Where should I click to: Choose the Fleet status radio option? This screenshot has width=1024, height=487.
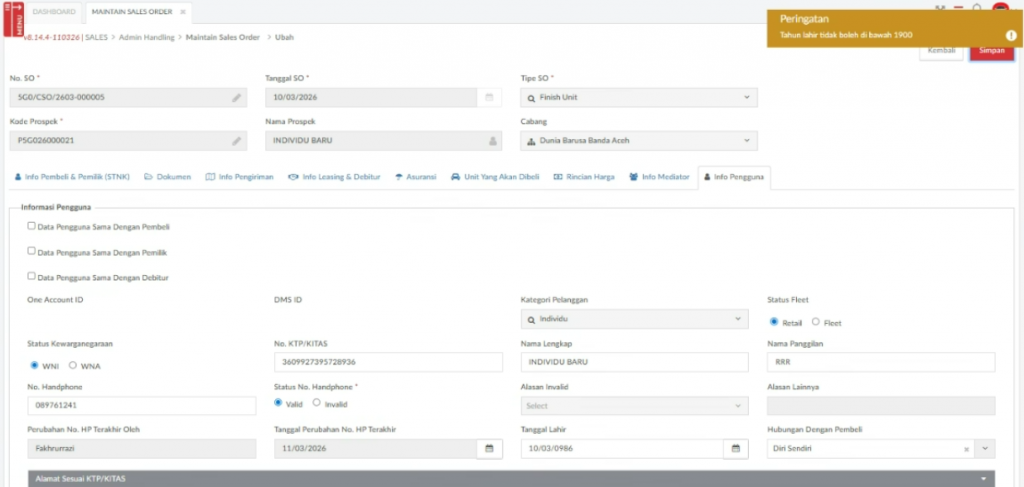816,322
